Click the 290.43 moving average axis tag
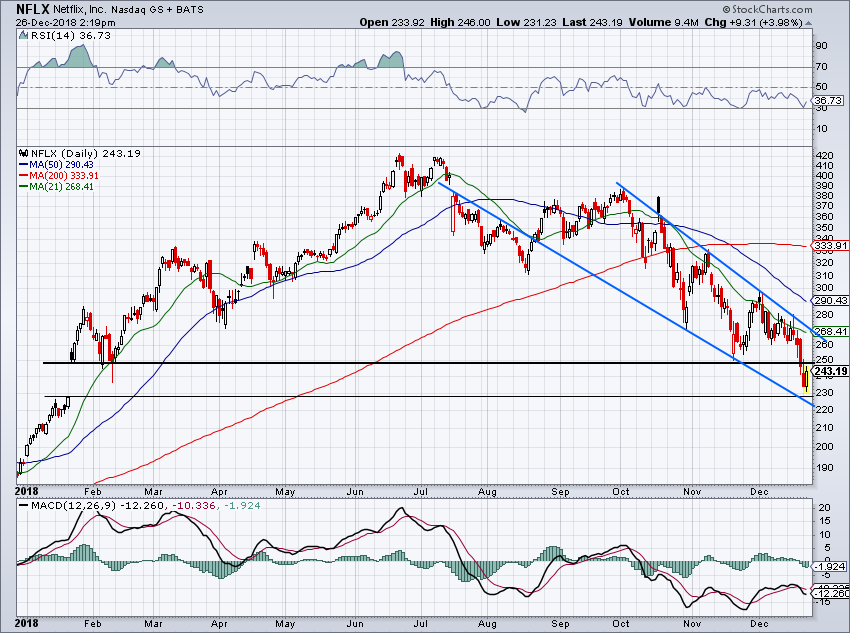 coord(830,300)
